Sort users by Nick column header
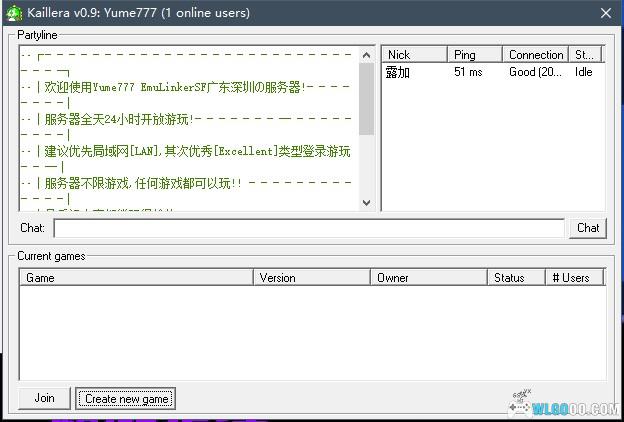Viewport: 624px width, 422px height. point(414,55)
